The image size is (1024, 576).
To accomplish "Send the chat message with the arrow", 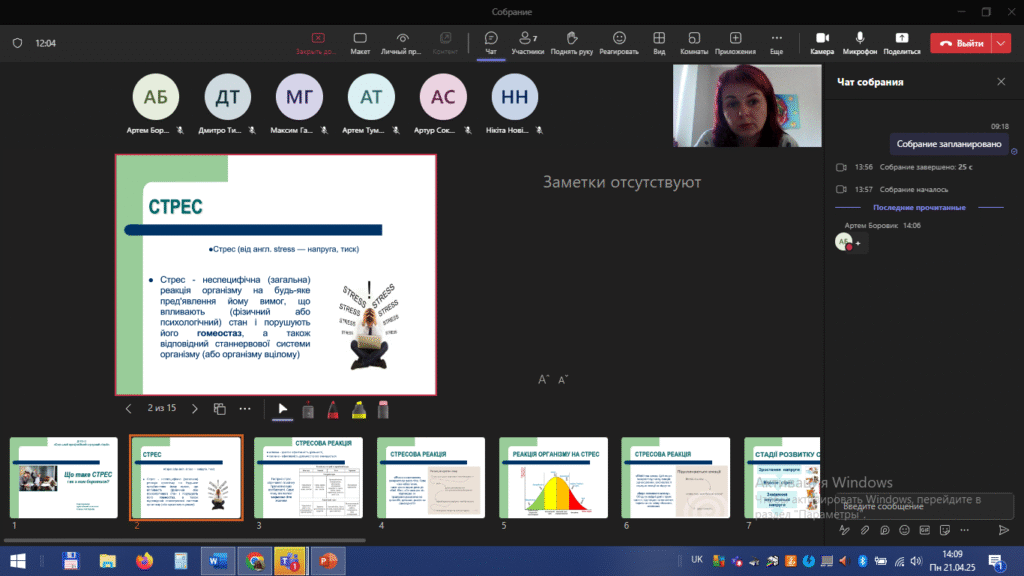I will click(1004, 530).
